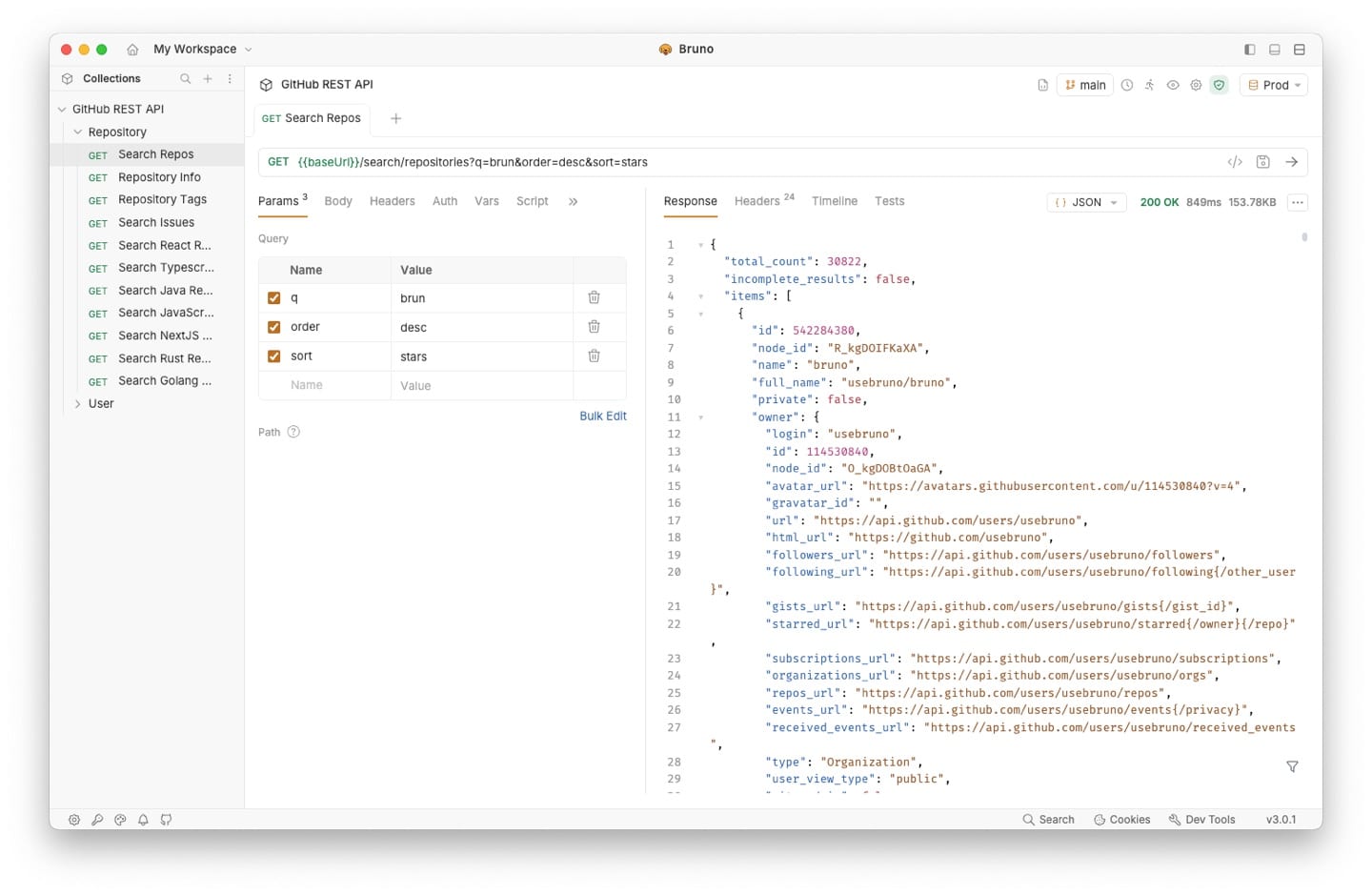The width and height of the screenshot is (1372, 895).
Task: Open the Vars tab
Action: pyautogui.click(x=487, y=201)
